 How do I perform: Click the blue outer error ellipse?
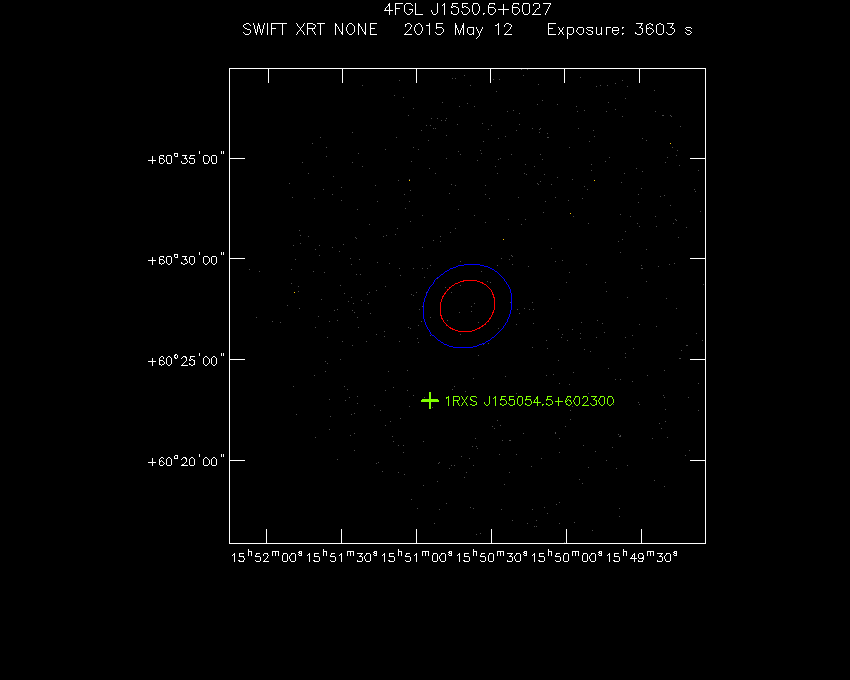tap(467, 306)
